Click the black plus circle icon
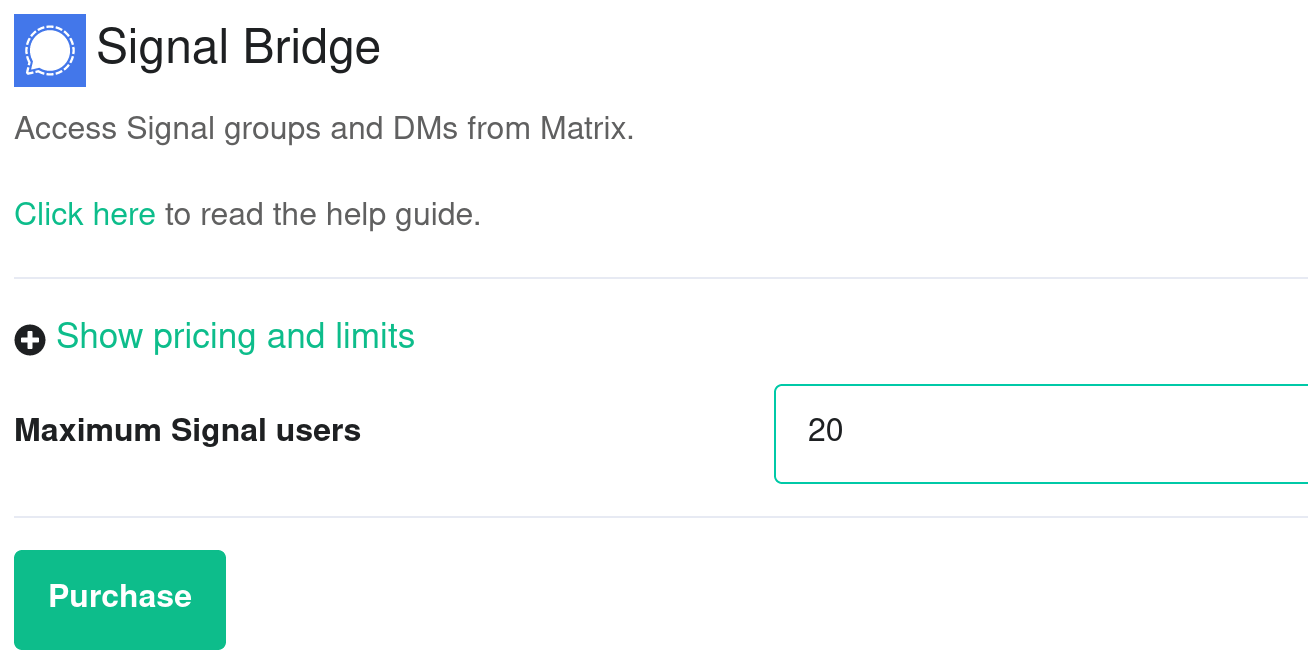 pos(30,340)
